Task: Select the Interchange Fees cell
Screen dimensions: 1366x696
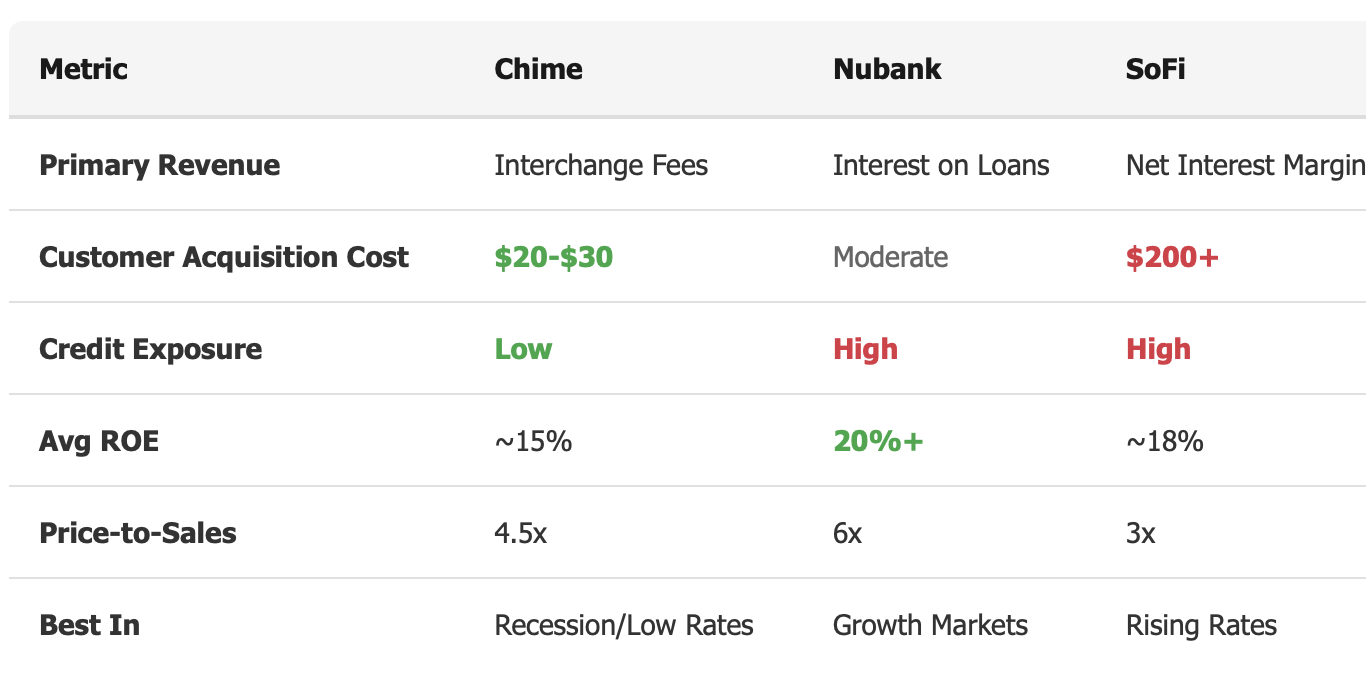Action: 601,165
